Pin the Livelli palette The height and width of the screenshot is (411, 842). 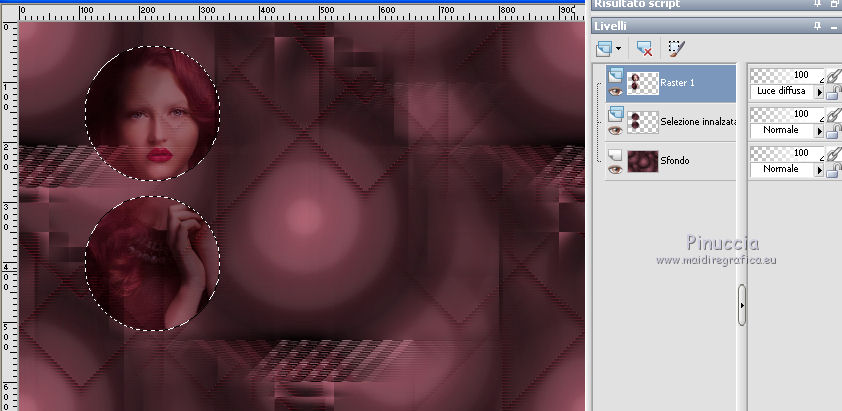tap(817, 26)
